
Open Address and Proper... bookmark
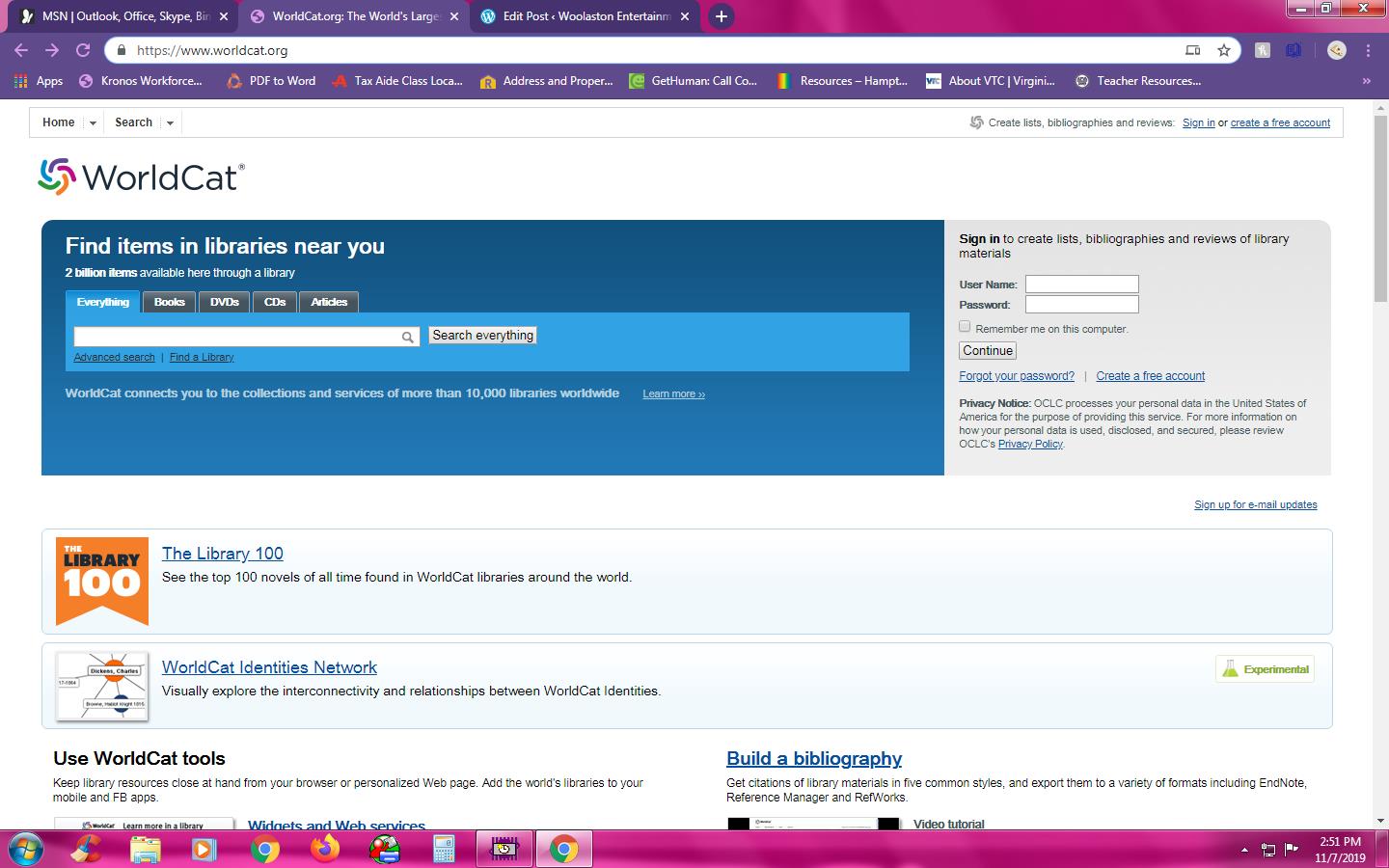pyautogui.click(x=547, y=81)
